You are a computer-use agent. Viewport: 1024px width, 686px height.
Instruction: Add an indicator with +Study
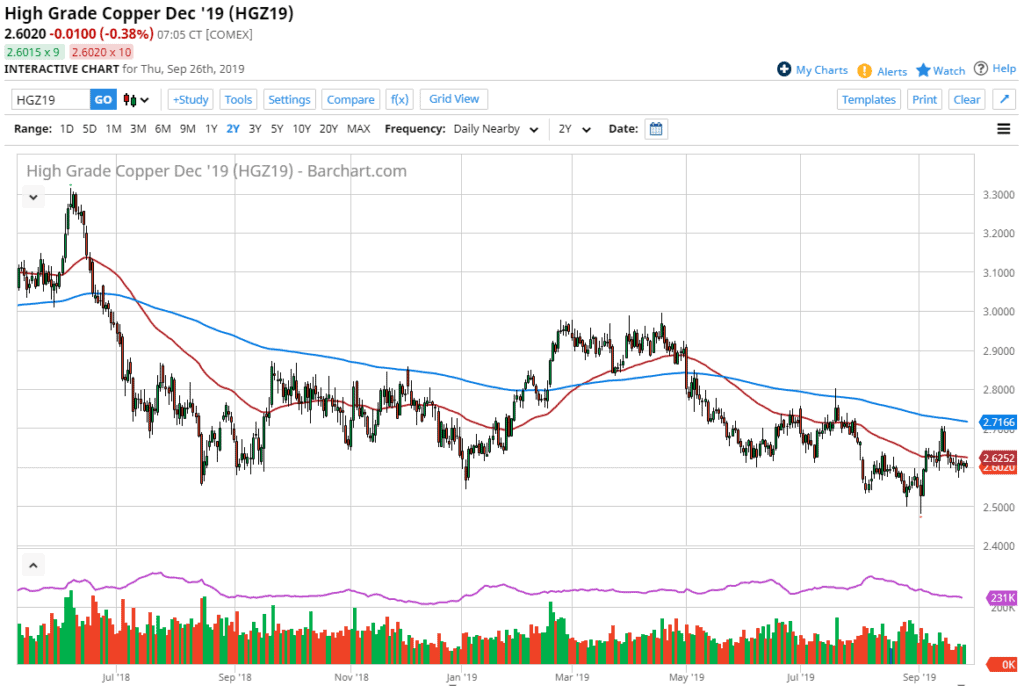coord(189,99)
